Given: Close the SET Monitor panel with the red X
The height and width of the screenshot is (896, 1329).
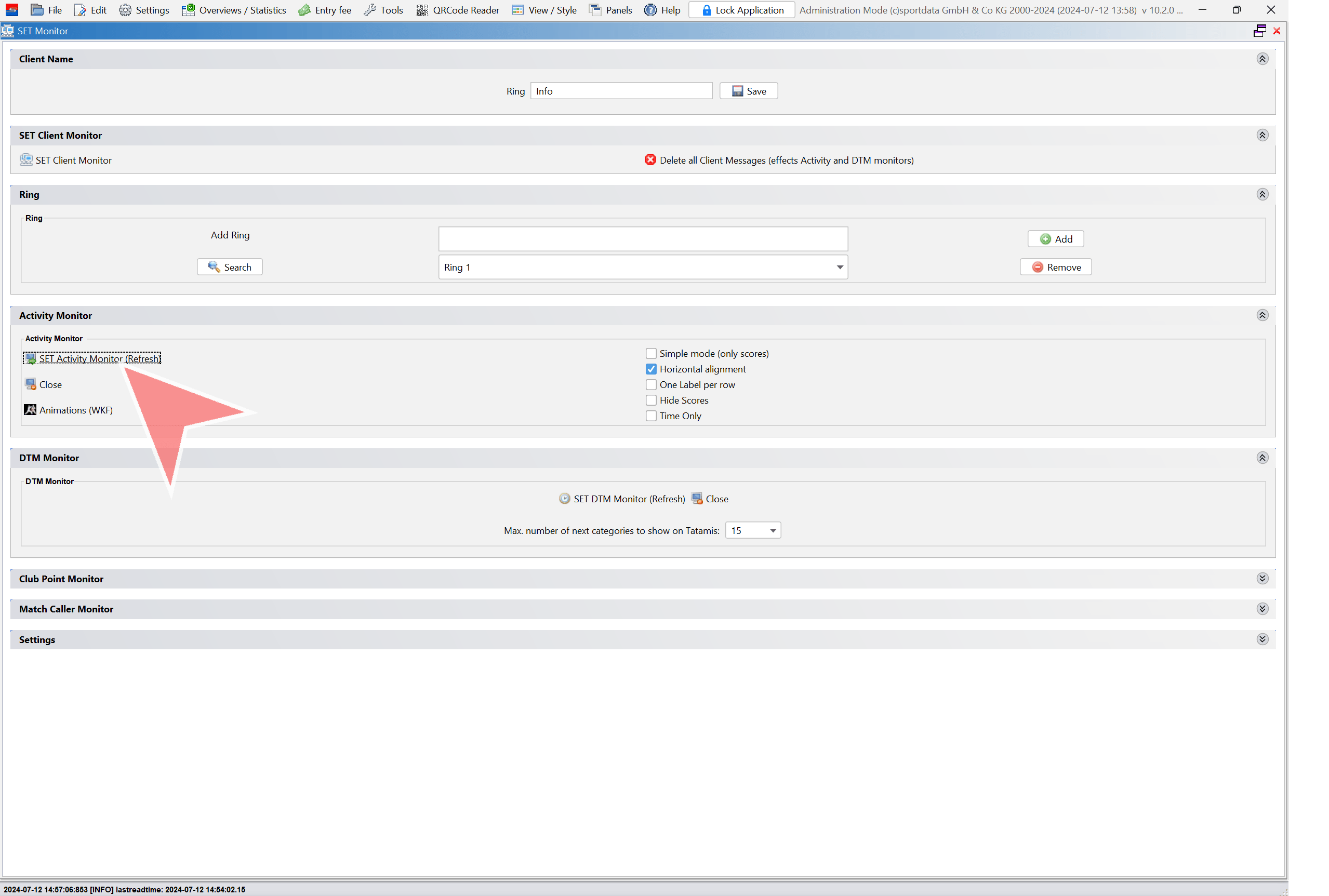Looking at the screenshot, I should coord(1277,31).
